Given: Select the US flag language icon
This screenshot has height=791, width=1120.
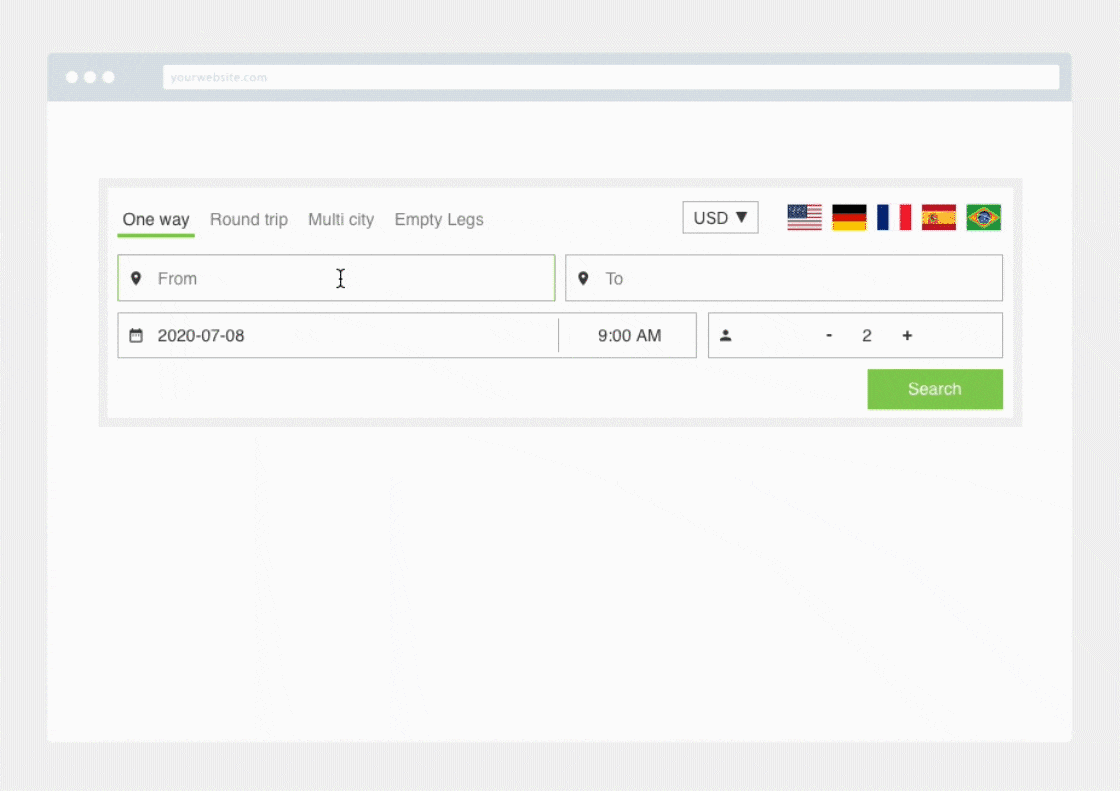Looking at the screenshot, I should (x=804, y=217).
